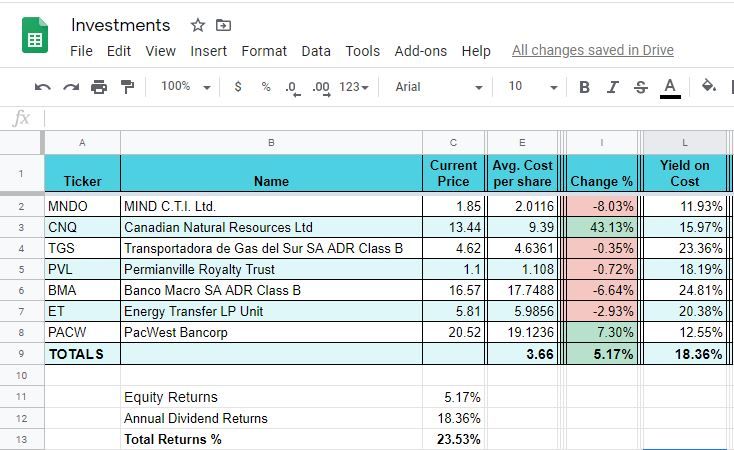
Task: Format as currency with dollar sign
Action: pyautogui.click(x=238, y=87)
